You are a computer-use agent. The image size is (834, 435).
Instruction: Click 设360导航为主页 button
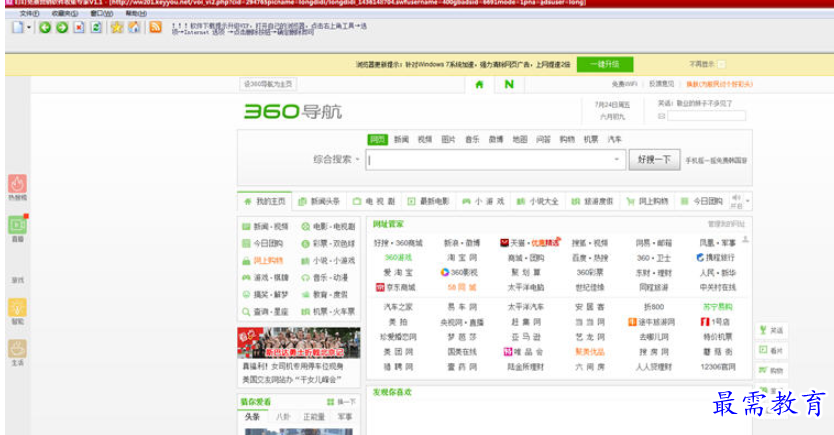[x=268, y=84]
